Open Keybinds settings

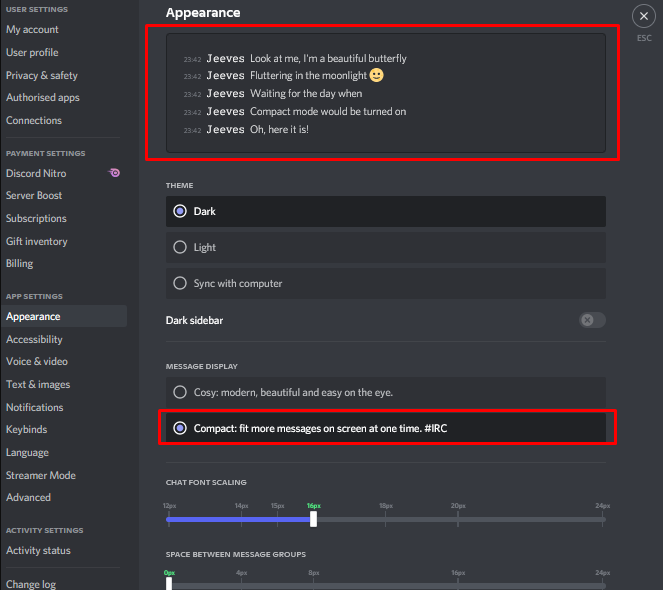pyautogui.click(x=27, y=429)
